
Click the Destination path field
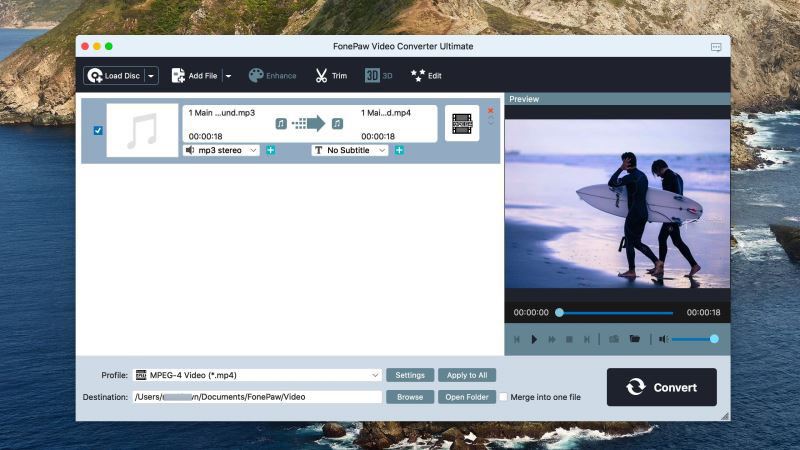(257, 397)
